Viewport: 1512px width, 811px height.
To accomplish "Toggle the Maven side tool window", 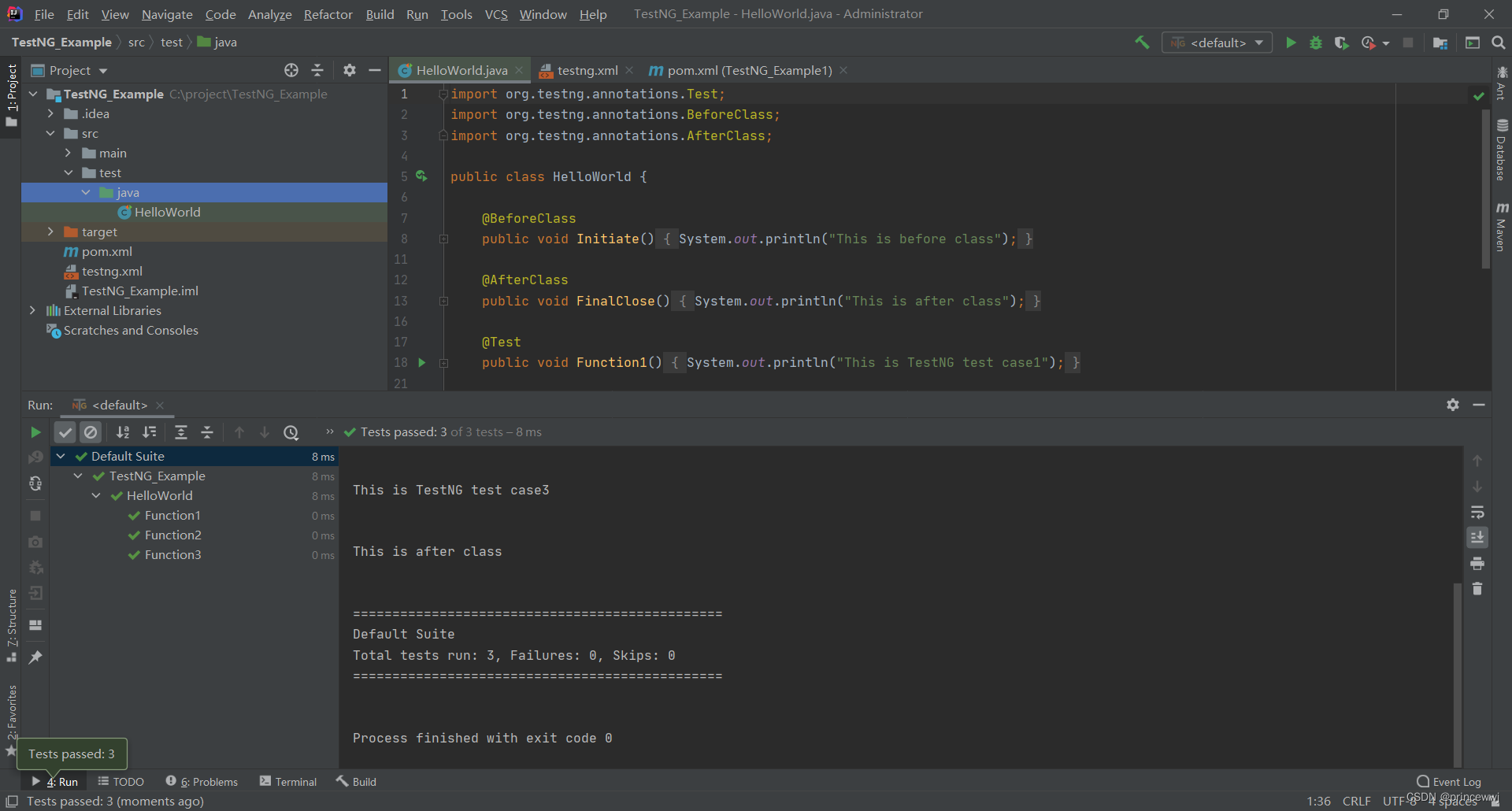I will [x=1502, y=227].
